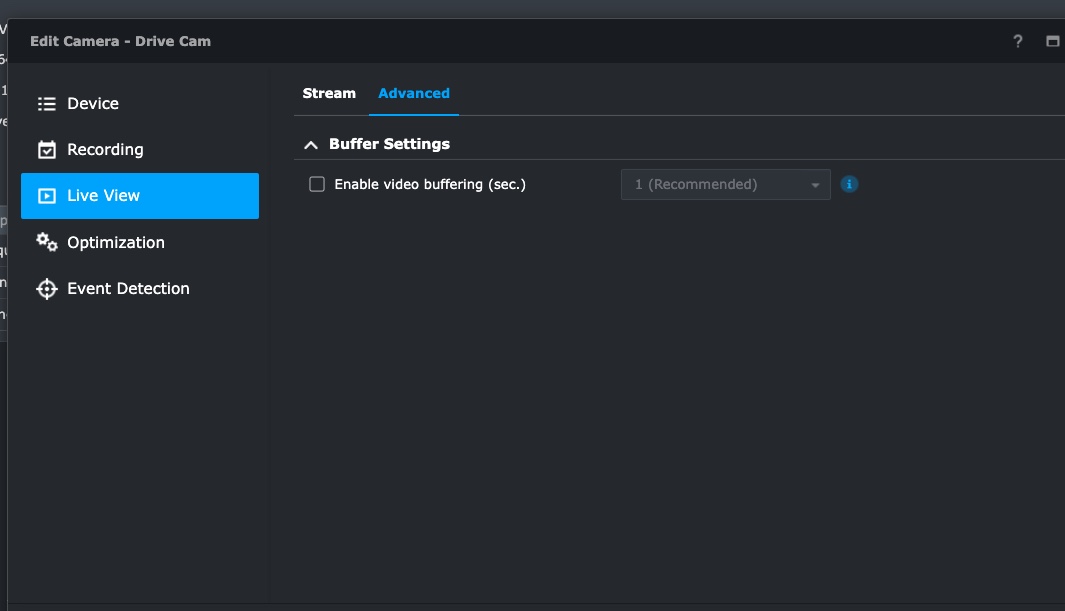
Task: Go to Event Detection settings
Action: click(127, 288)
